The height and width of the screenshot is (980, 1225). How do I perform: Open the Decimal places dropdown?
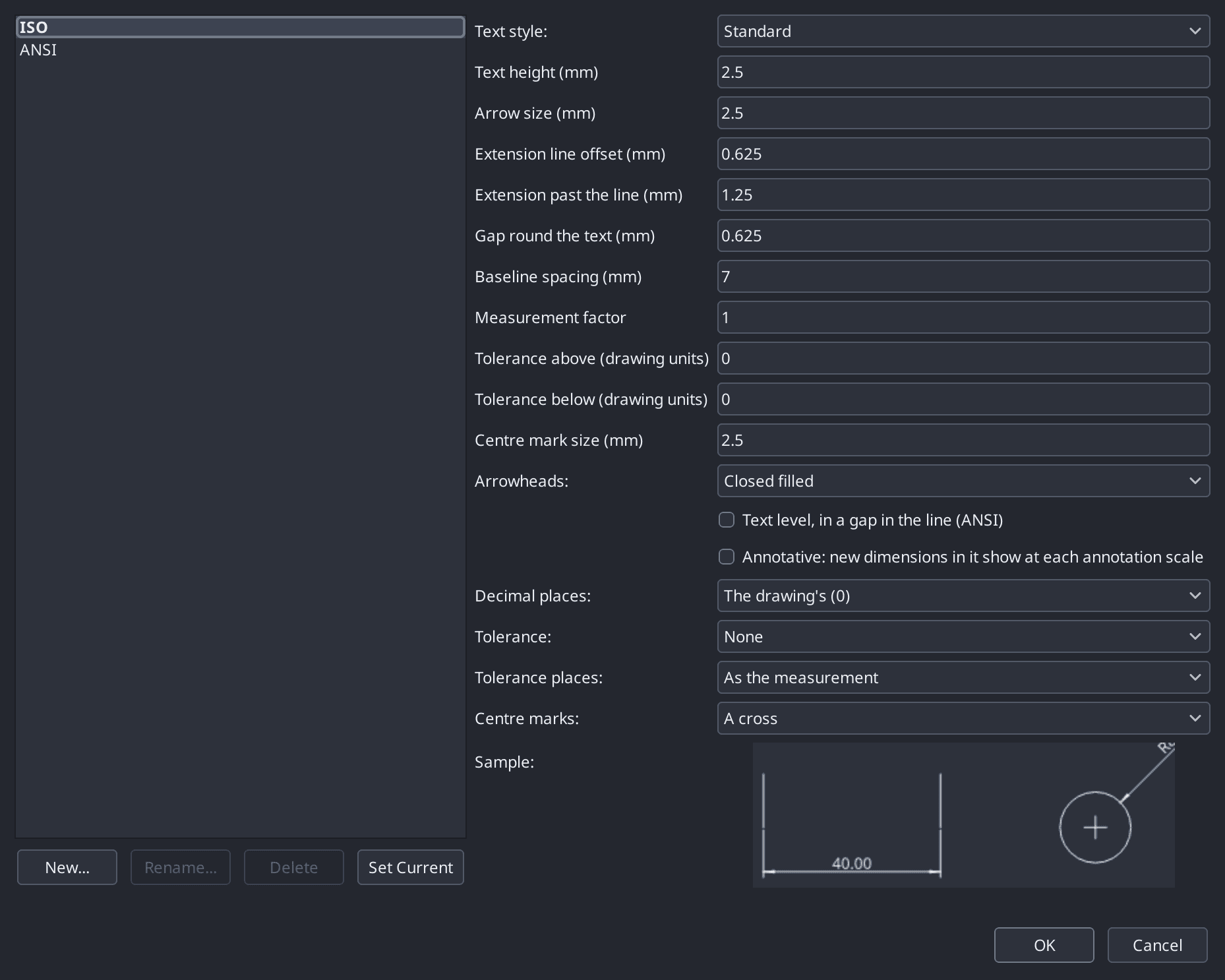pyautogui.click(x=963, y=596)
